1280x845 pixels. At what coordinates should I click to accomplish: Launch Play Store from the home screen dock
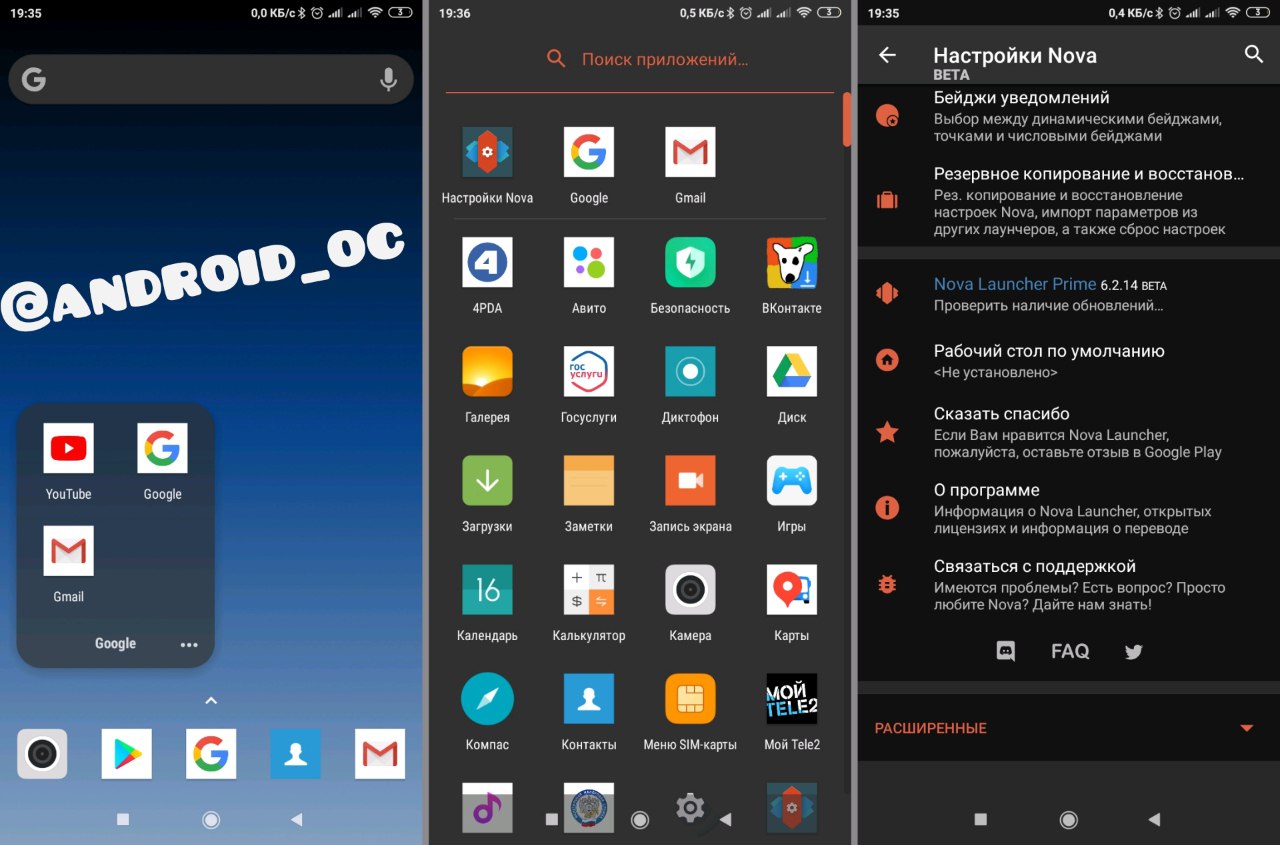click(126, 754)
